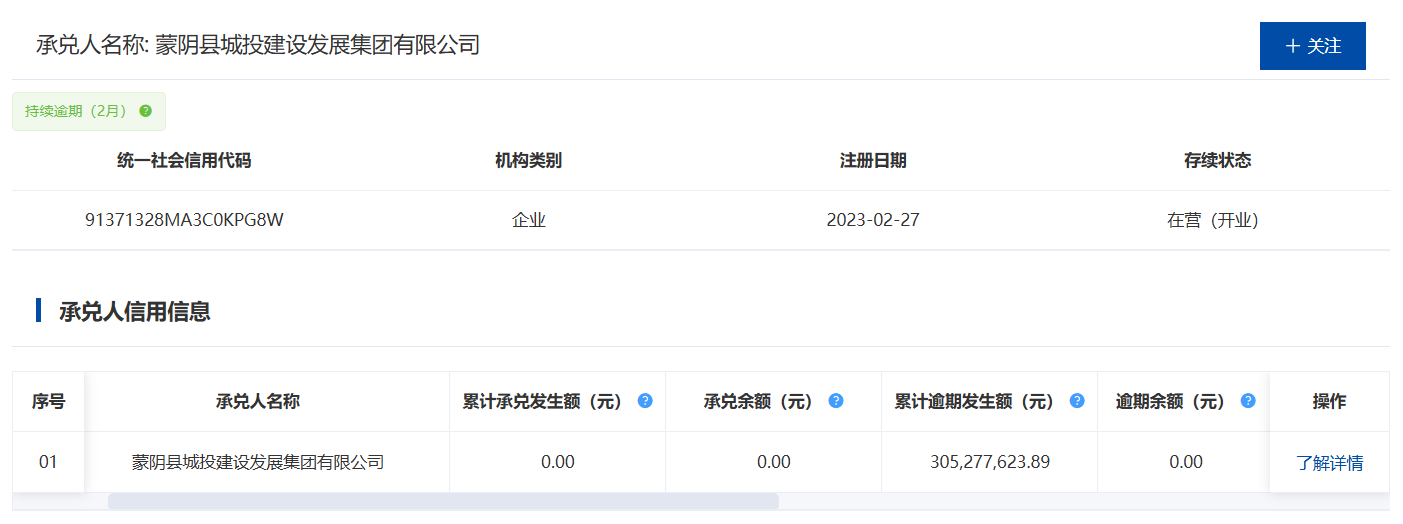The width and height of the screenshot is (1403, 524).
Task: Click help icon beside 持续逾期（2月）tag
Action: click(x=146, y=111)
